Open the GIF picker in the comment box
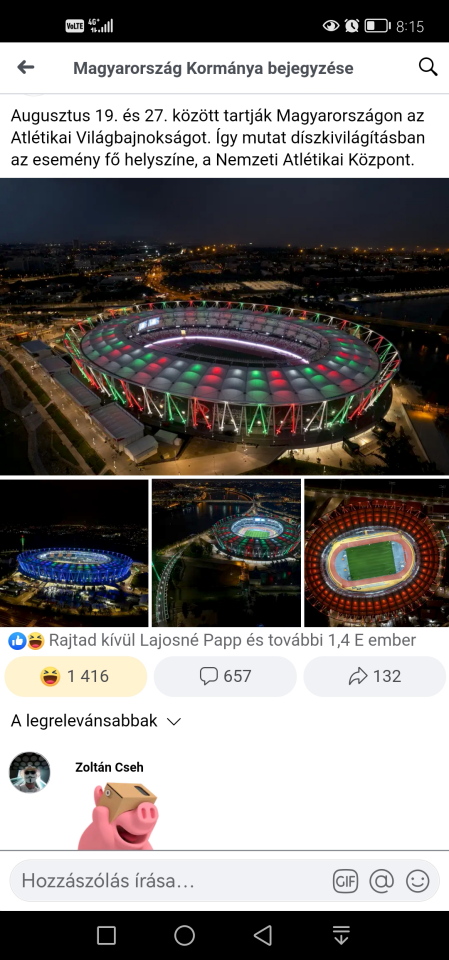The width and height of the screenshot is (449, 960). click(345, 882)
